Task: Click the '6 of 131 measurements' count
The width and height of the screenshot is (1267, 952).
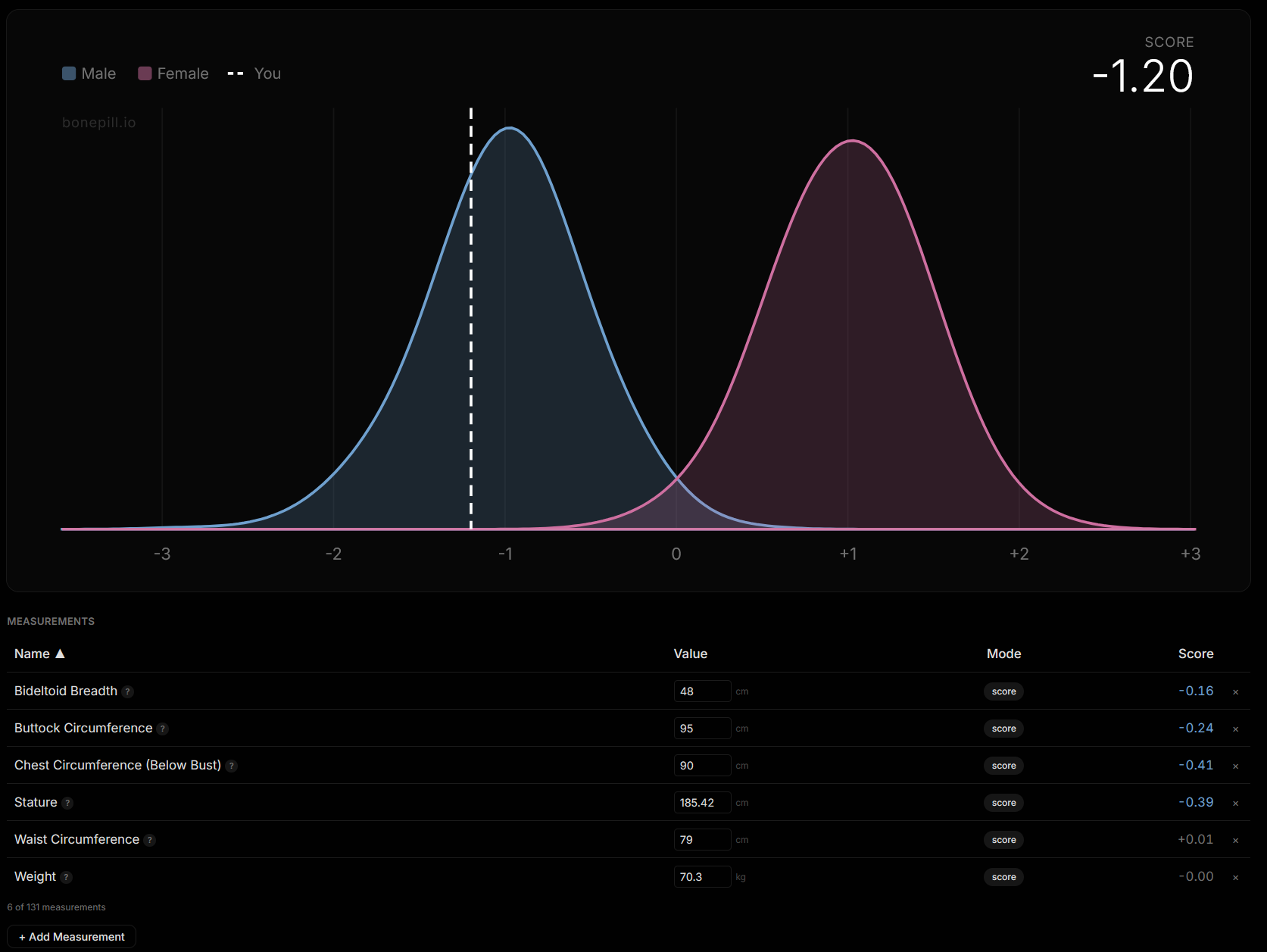Action: click(x=57, y=907)
